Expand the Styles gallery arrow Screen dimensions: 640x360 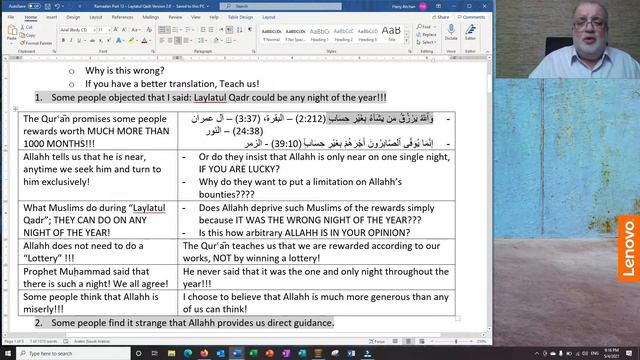406,41
